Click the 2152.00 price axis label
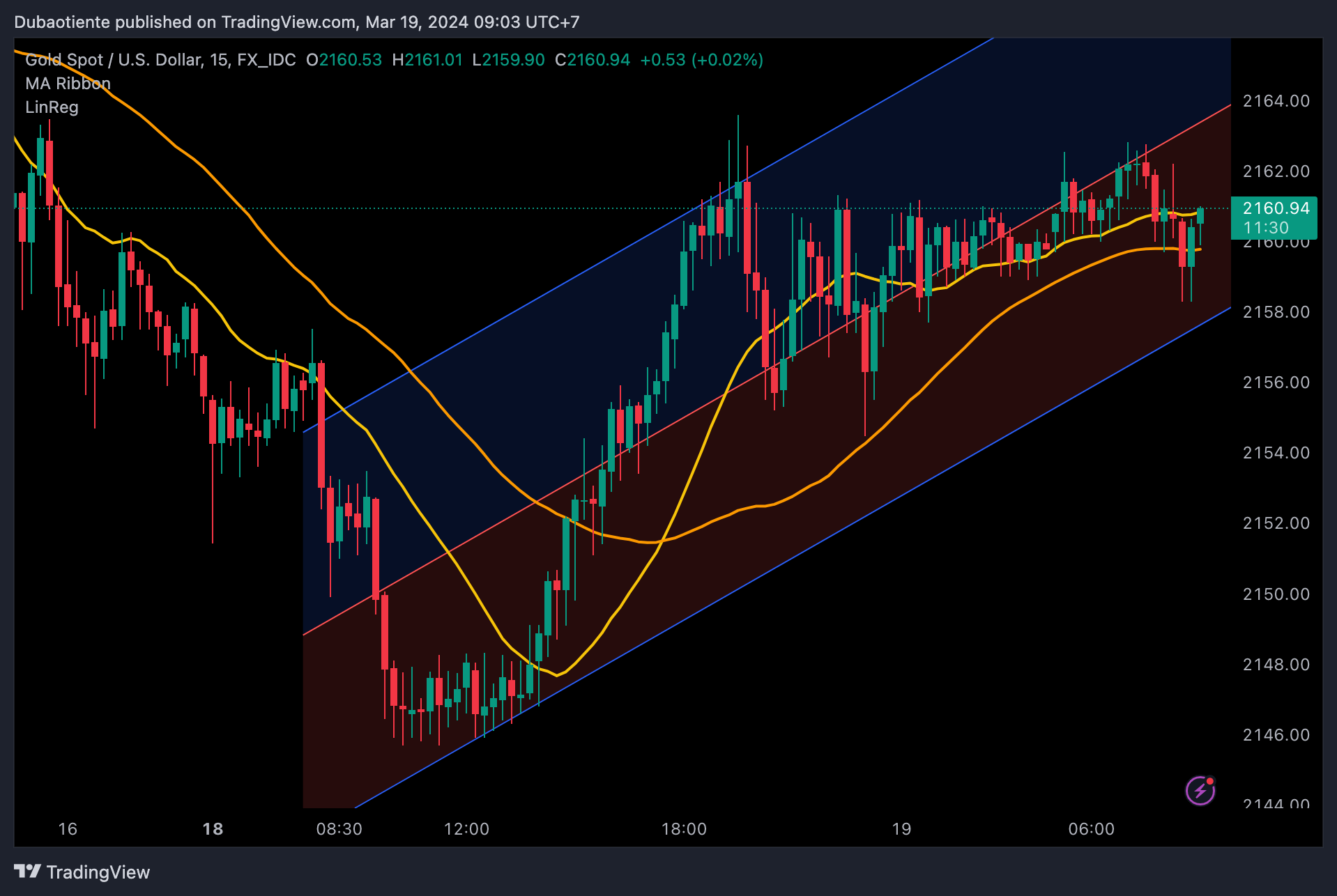The height and width of the screenshot is (896, 1337). tap(1276, 523)
